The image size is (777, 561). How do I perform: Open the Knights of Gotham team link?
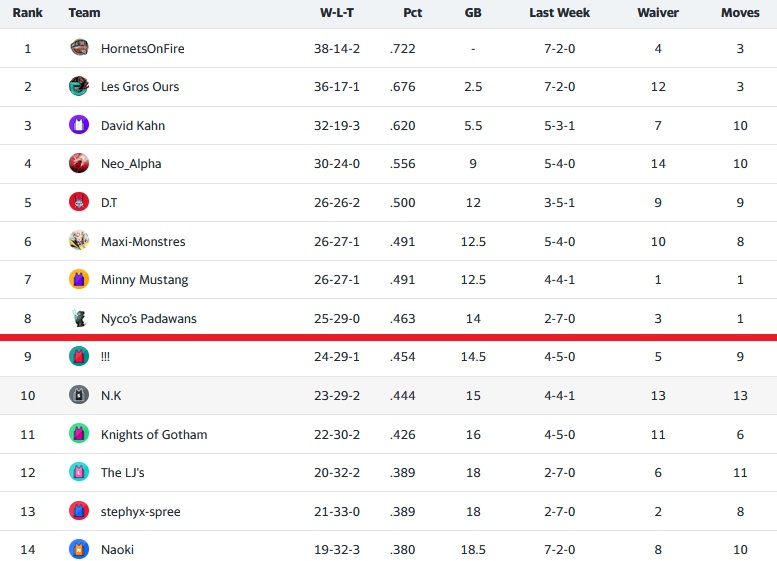coord(154,435)
